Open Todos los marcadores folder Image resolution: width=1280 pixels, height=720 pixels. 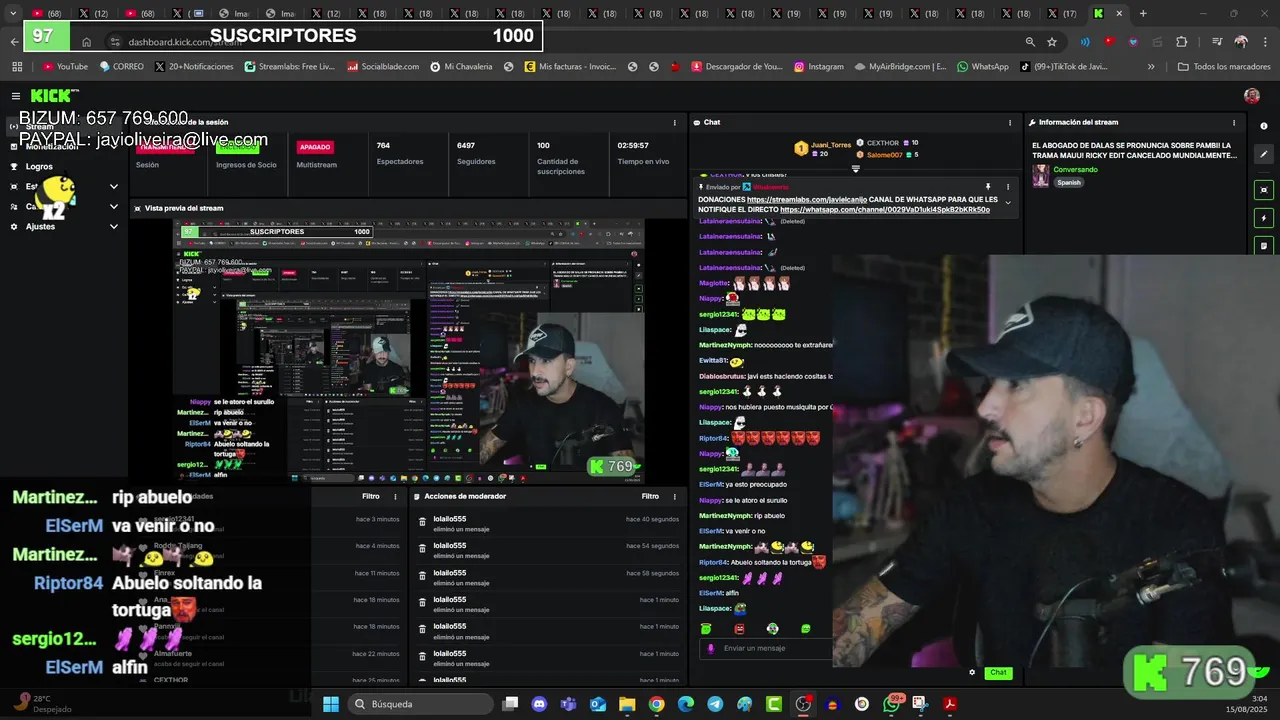(x=1224, y=67)
